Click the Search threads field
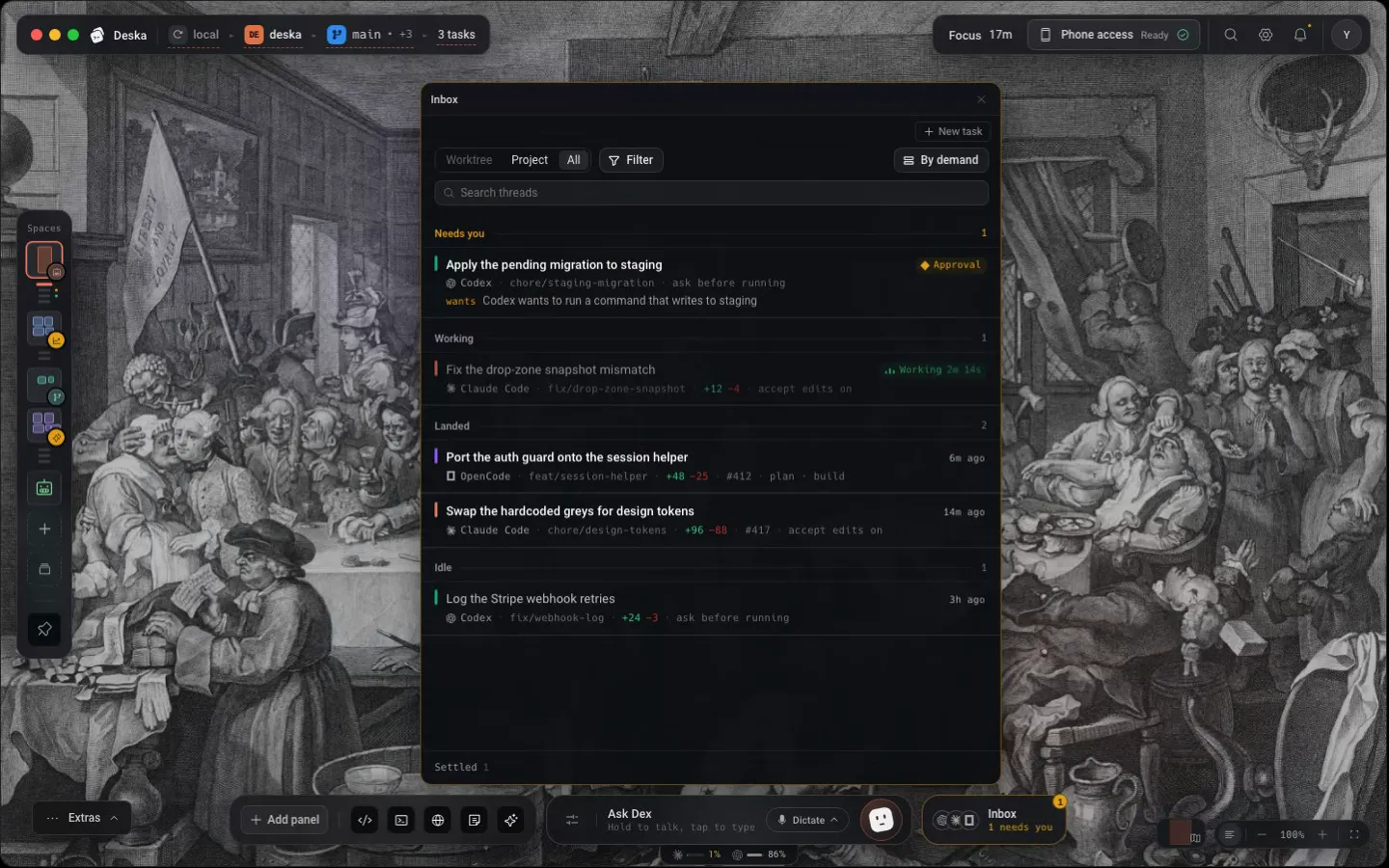Viewport: 1389px width, 868px height. click(711, 193)
